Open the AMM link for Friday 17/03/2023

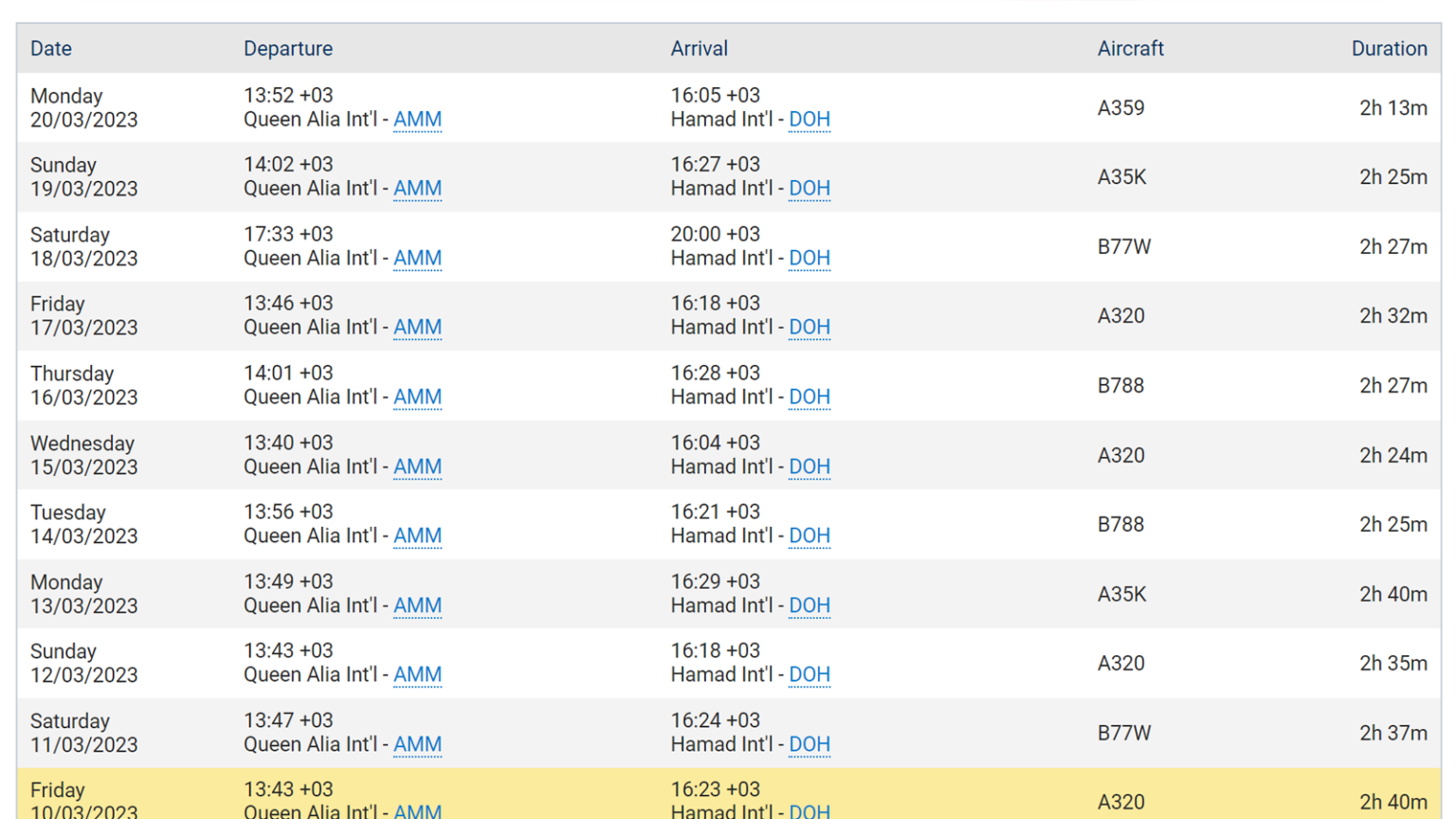coord(417,327)
